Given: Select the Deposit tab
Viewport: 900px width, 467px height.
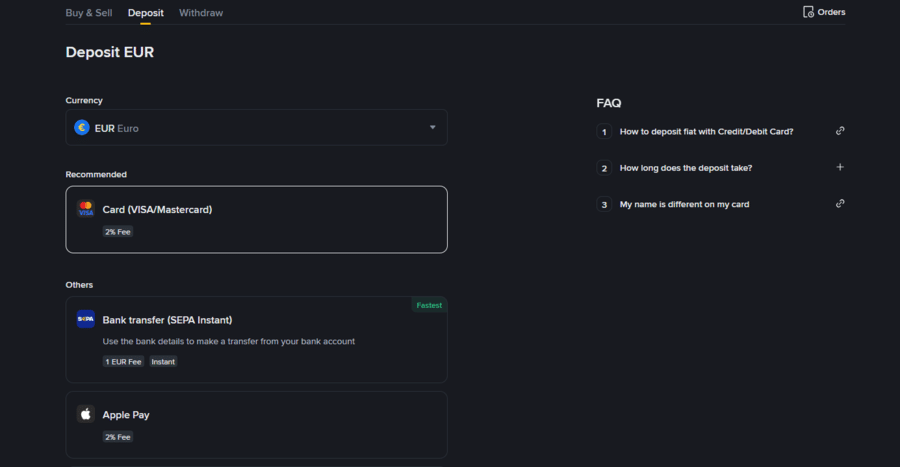Looking at the screenshot, I should click(x=145, y=13).
